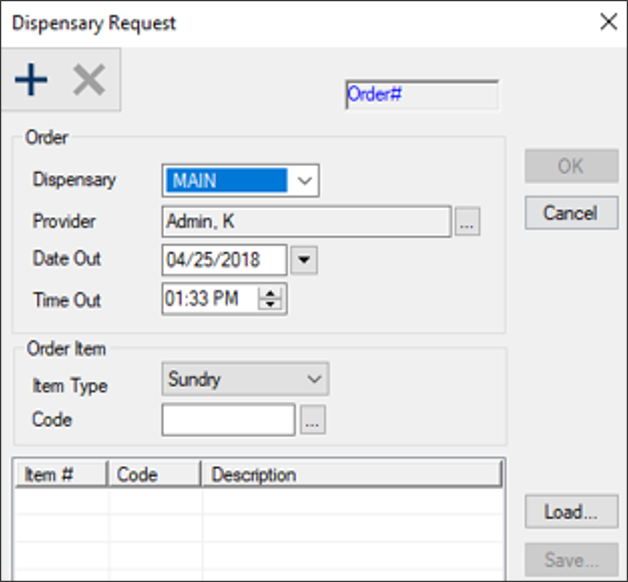Open the Date Out calendar dropdown arrow
Viewport: 628px width, 582px height.
point(304,260)
